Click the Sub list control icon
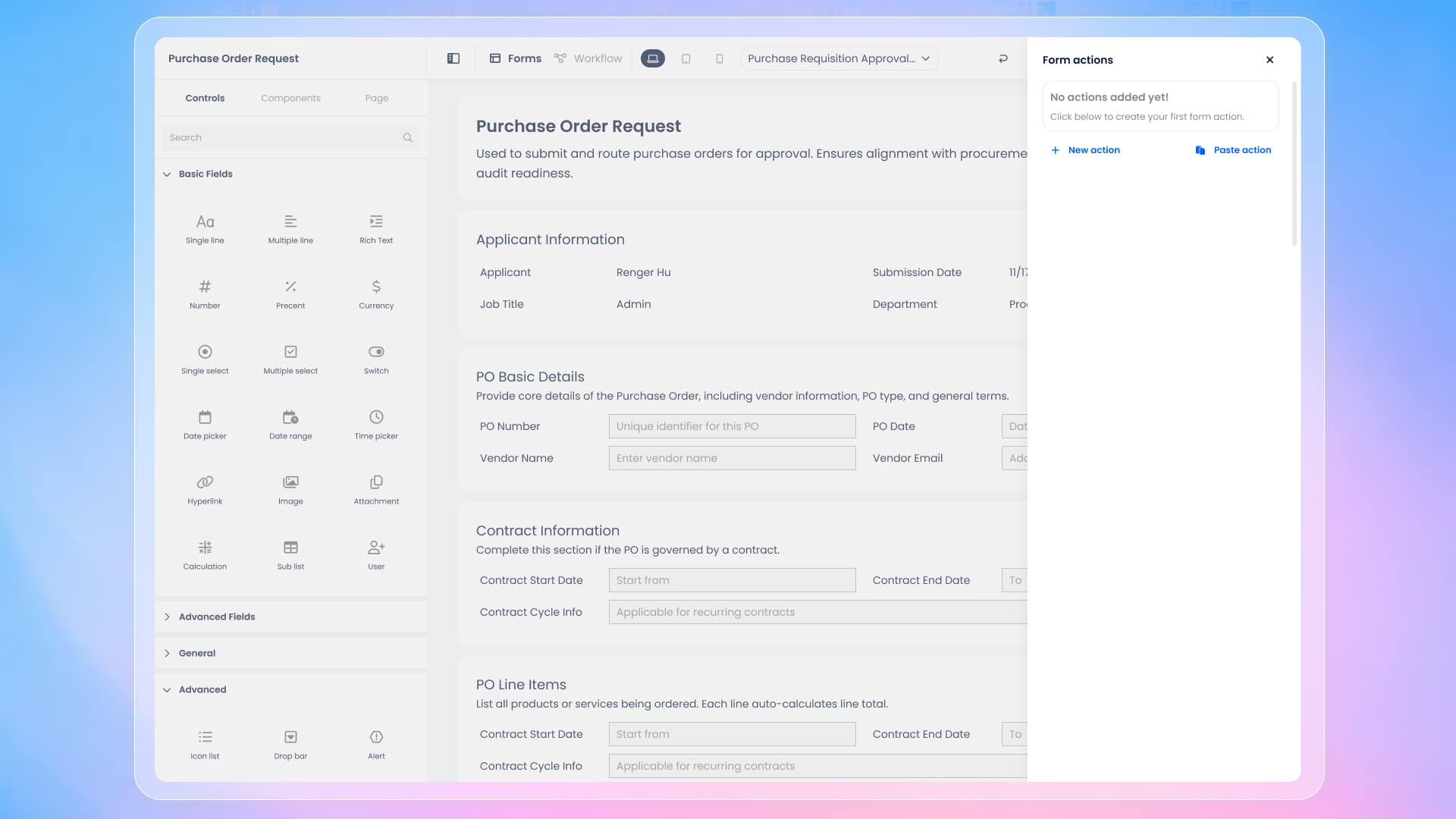The height and width of the screenshot is (819, 1456). pyautogui.click(x=290, y=548)
